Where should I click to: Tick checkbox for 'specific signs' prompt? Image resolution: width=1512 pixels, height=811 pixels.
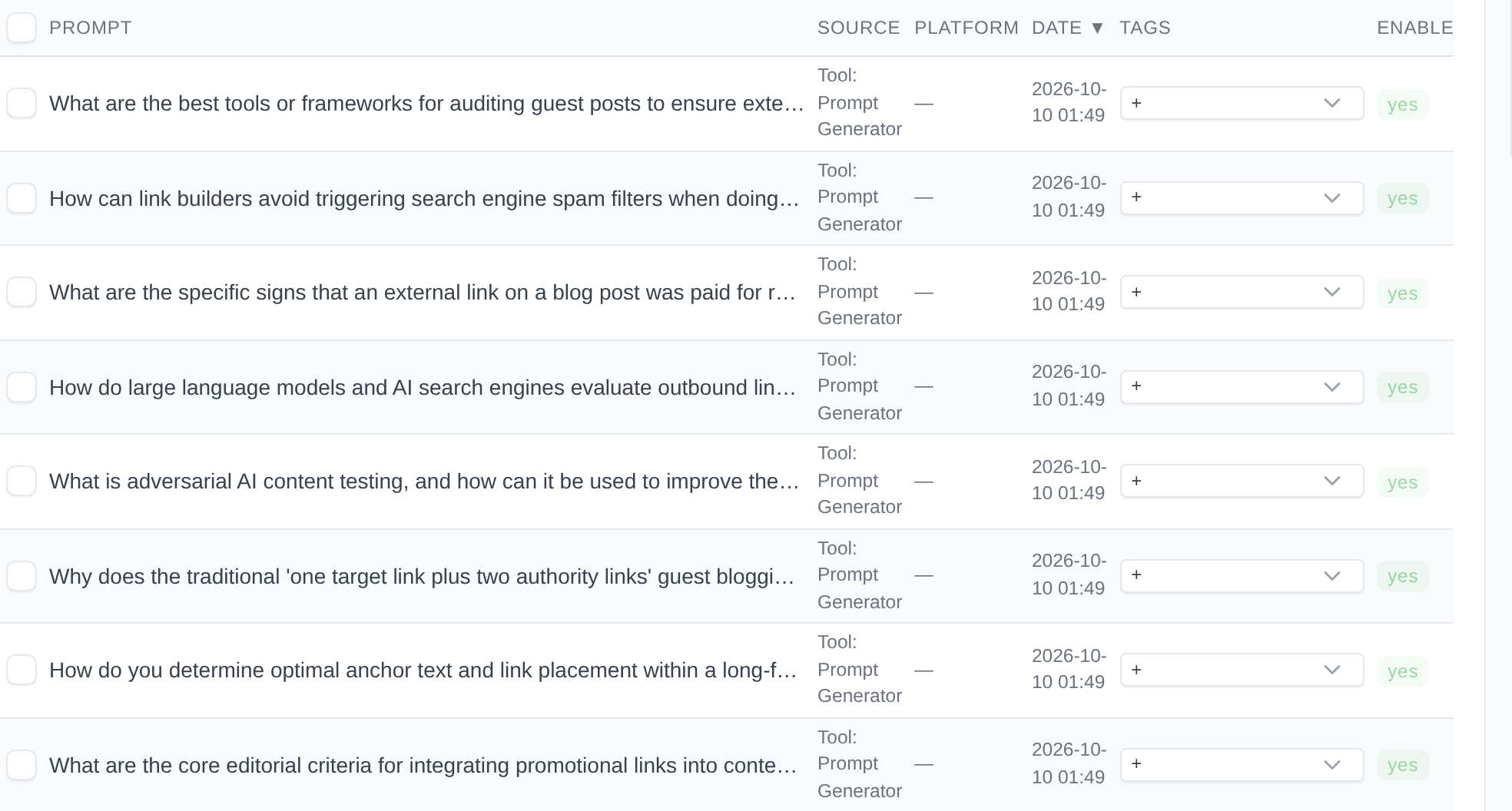22,292
